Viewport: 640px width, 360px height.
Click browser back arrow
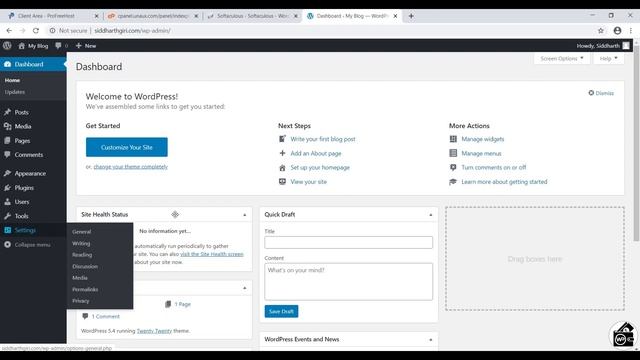coord(9,31)
